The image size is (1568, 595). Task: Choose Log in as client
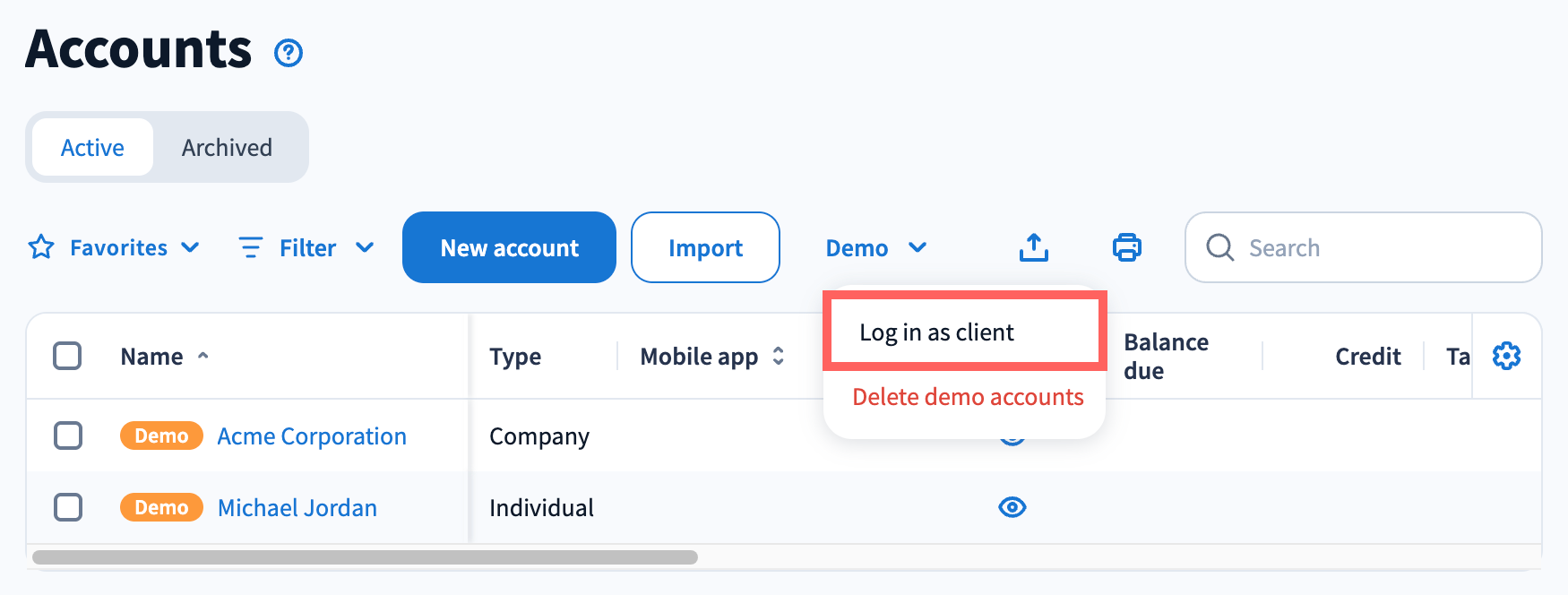click(x=936, y=332)
